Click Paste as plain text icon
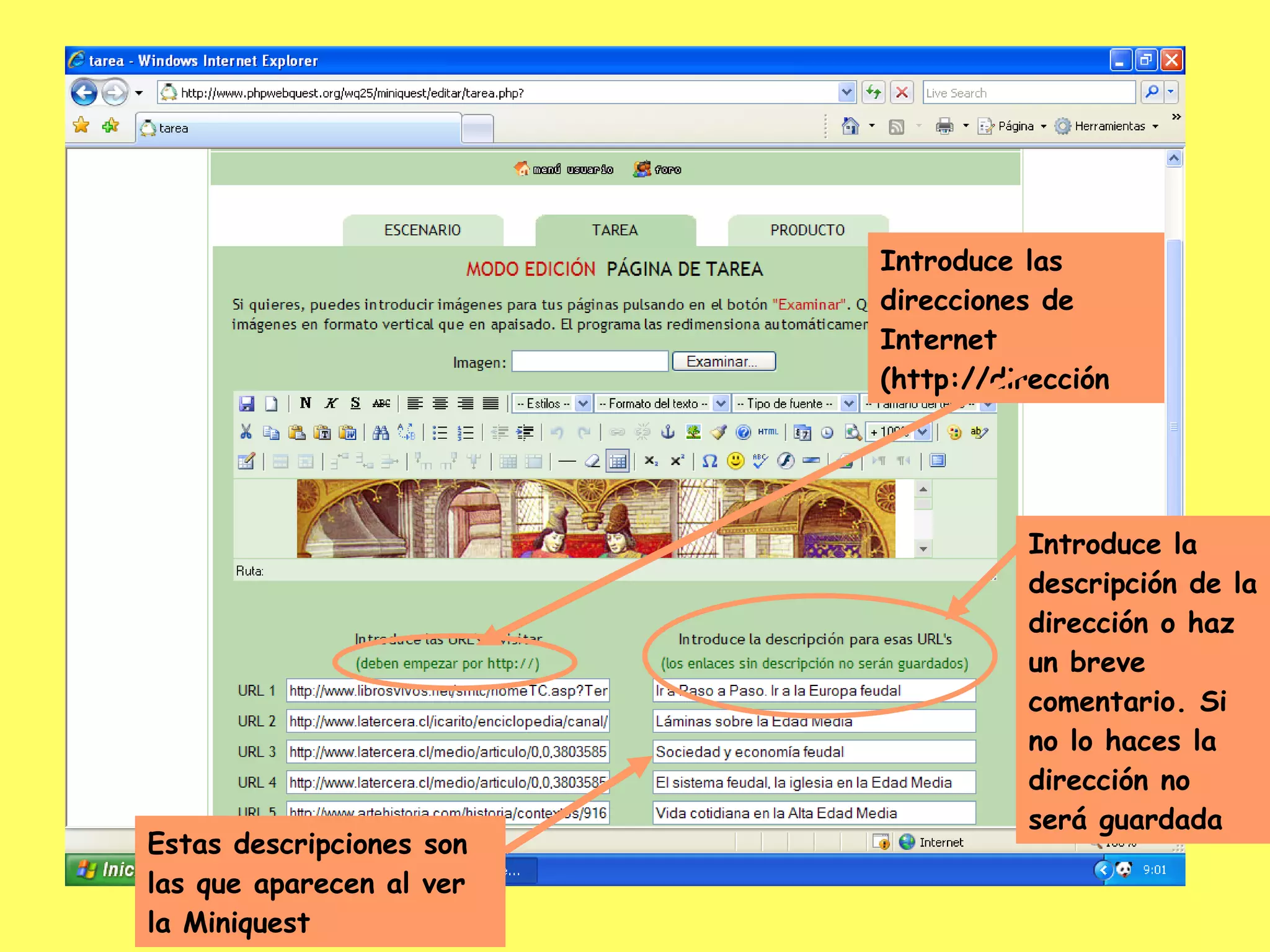 (x=322, y=432)
